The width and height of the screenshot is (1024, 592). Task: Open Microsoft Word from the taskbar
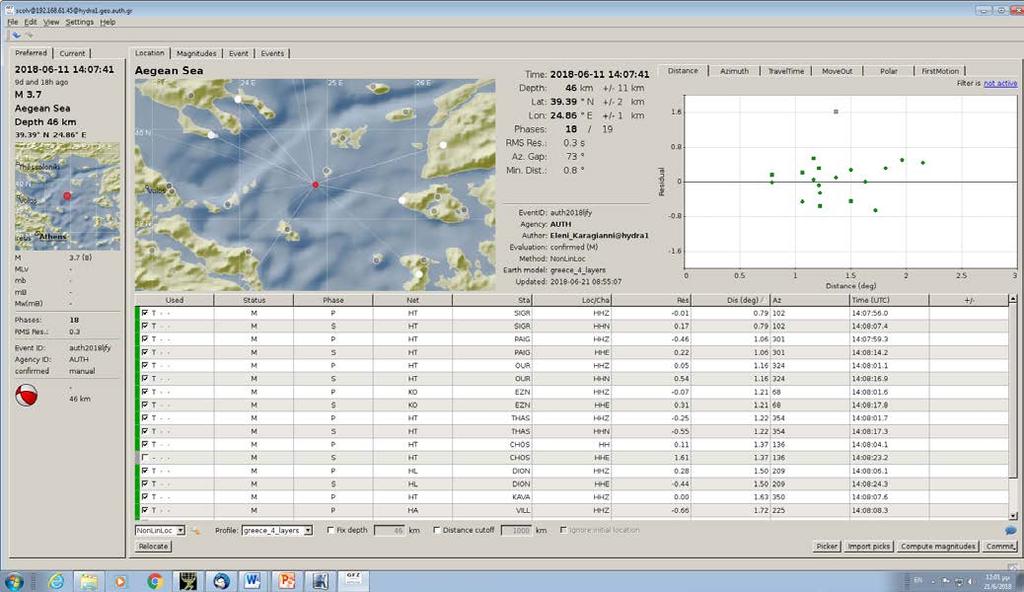click(253, 580)
